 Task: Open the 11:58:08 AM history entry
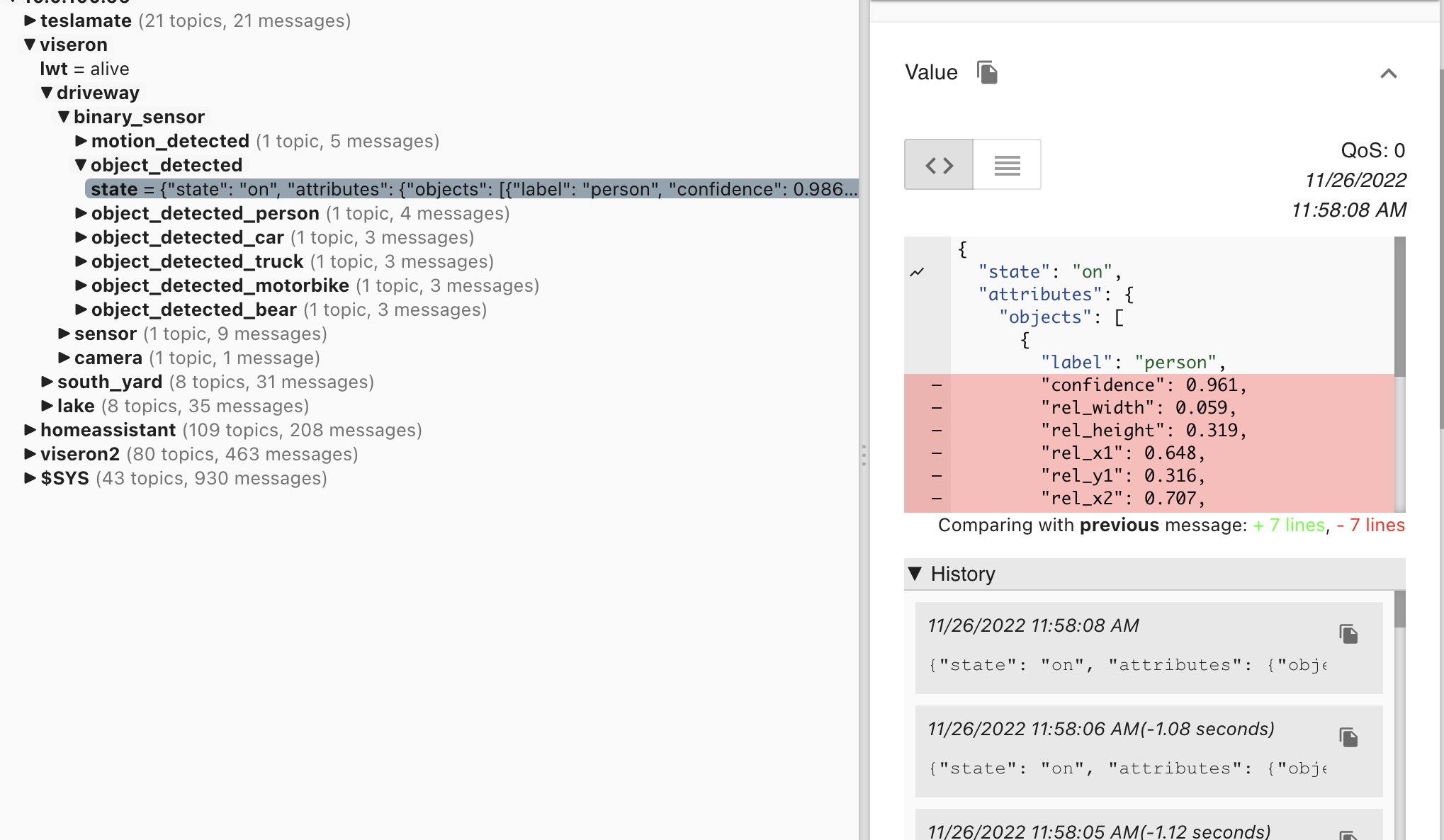click(1149, 648)
